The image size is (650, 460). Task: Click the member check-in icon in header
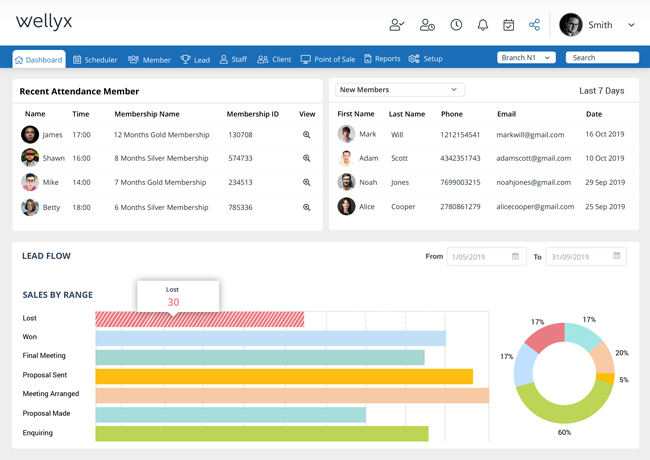[x=397, y=25]
